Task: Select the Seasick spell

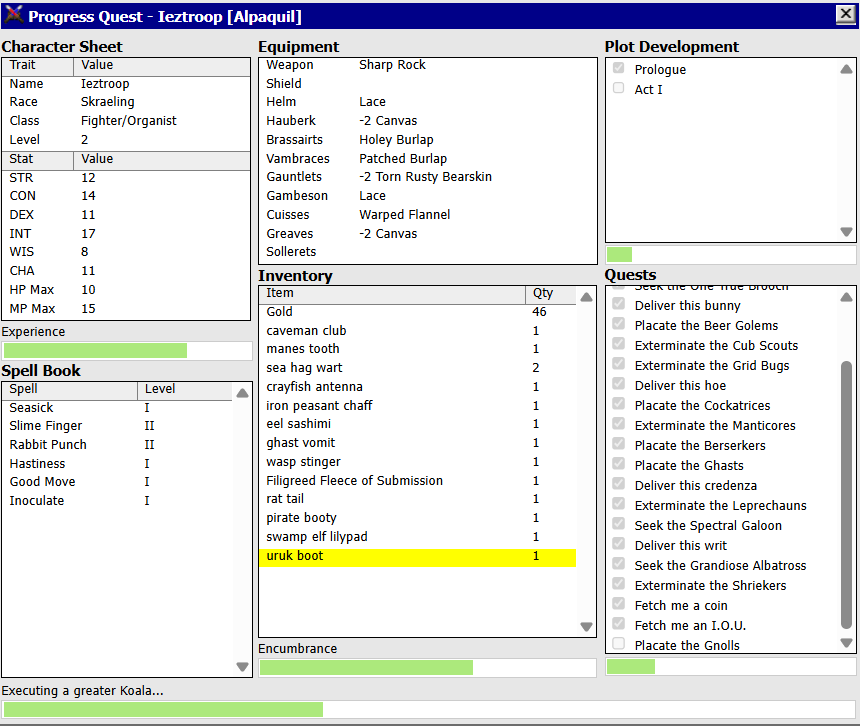Action: tap(117, 409)
